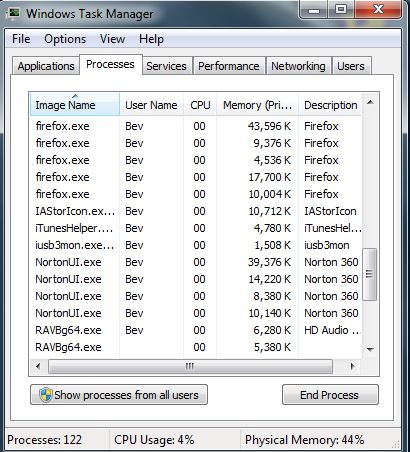Image resolution: width=410 pixels, height=452 pixels.
Task: Select the iTunesHelper process row
Action: click(196, 228)
